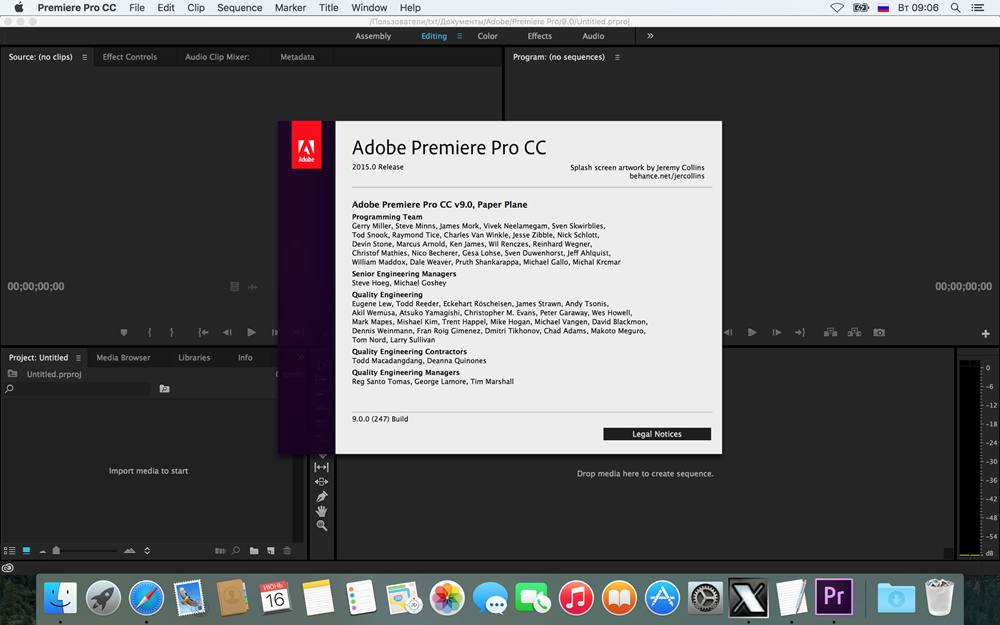Open the Clip menu

point(196,8)
